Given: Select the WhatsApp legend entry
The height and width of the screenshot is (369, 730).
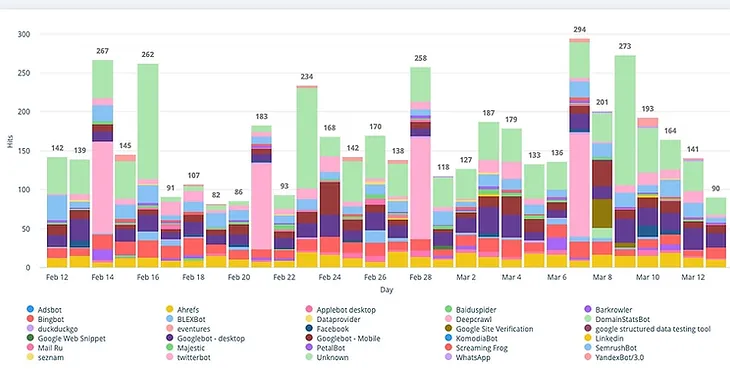Looking at the screenshot, I should tap(467, 357).
